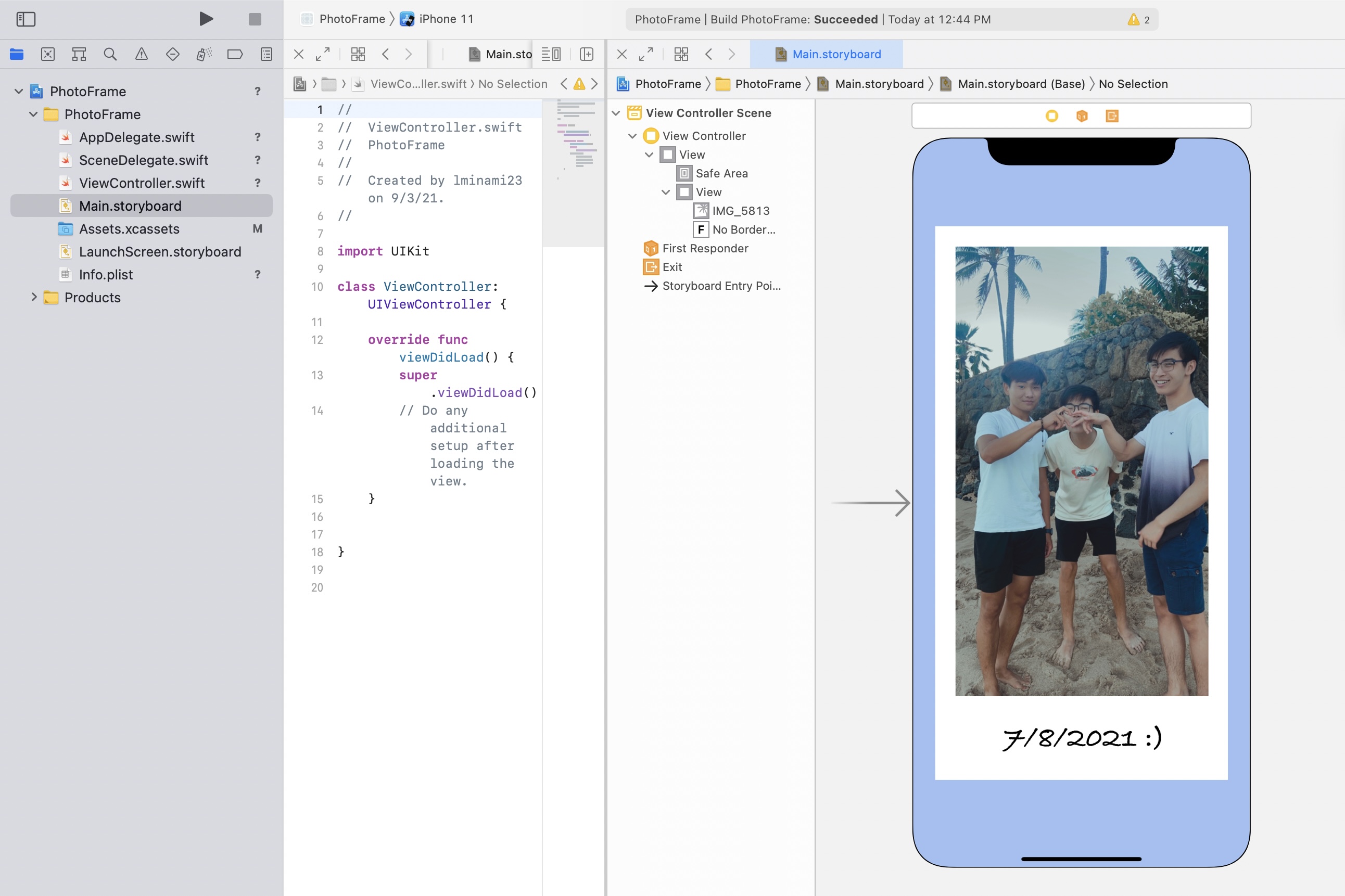Go back in right editor history
1345x896 pixels.
pyautogui.click(x=709, y=54)
